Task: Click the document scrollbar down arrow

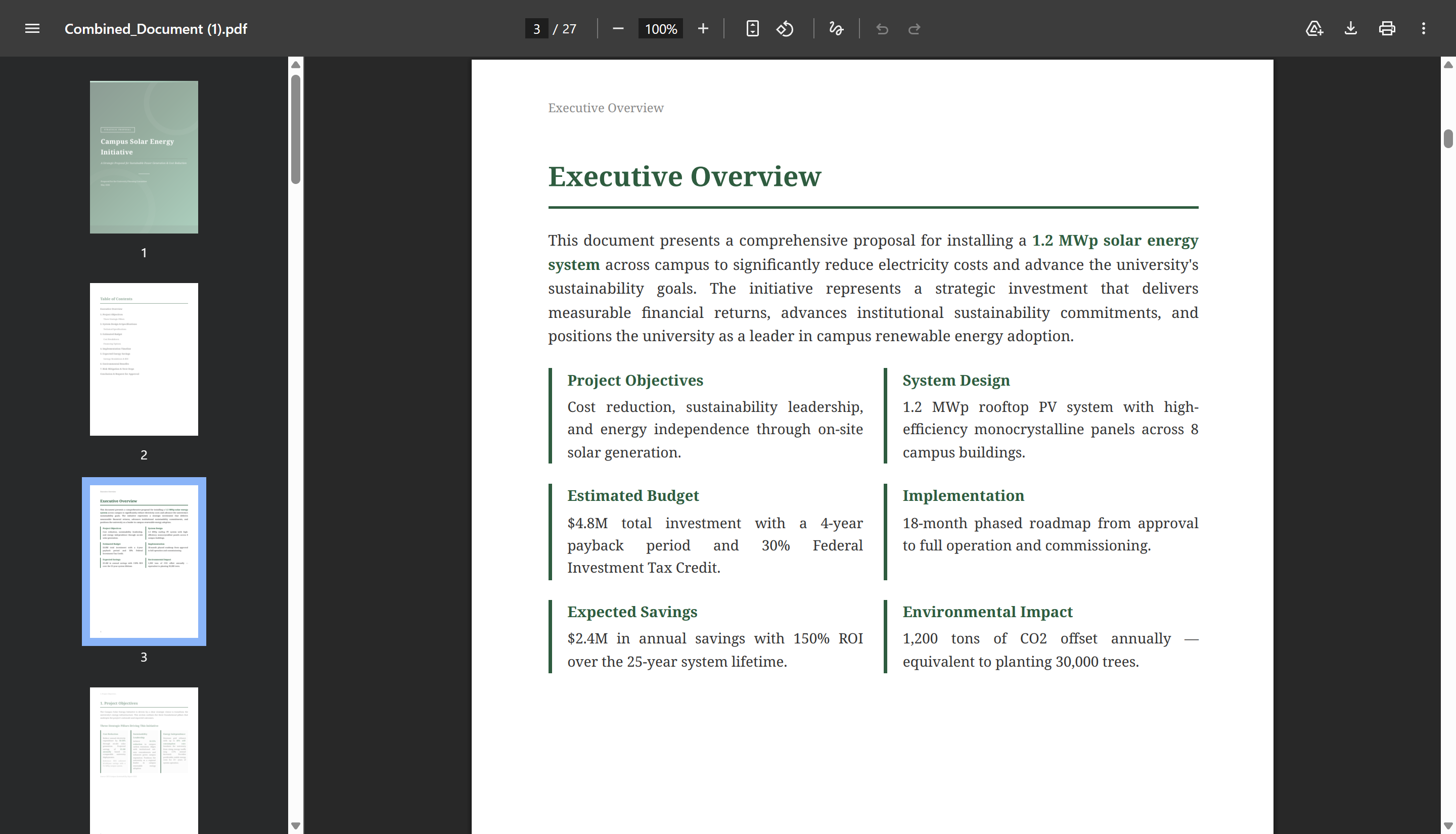Action: tap(1448, 825)
